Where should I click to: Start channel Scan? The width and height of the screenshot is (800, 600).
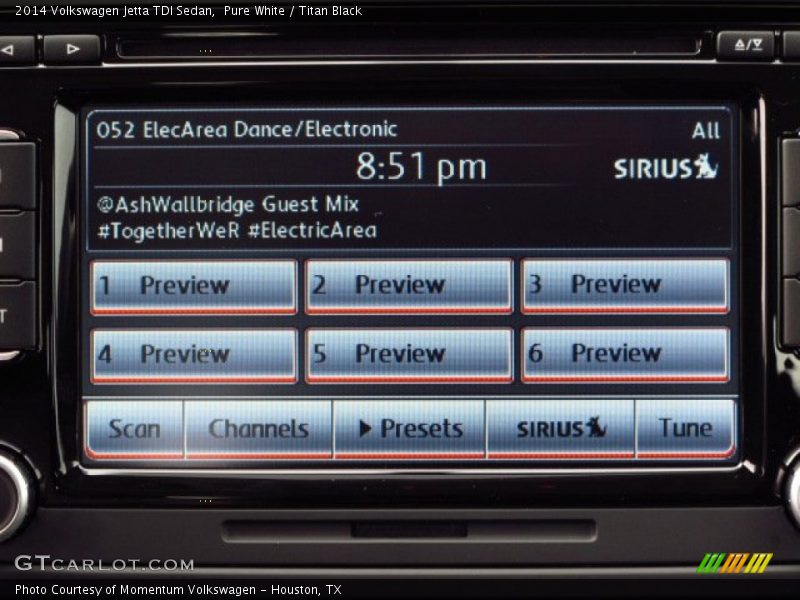[134, 429]
